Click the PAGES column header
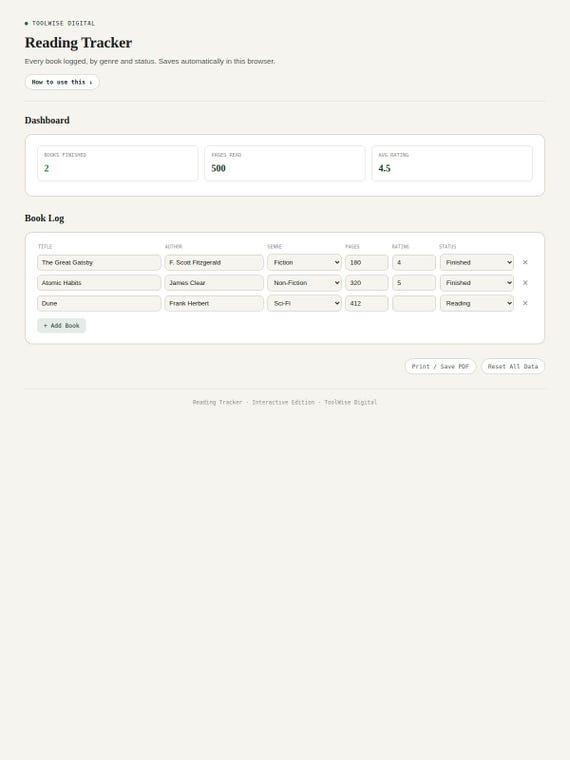The width and height of the screenshot is (570, 760). (x=352, y=247)
